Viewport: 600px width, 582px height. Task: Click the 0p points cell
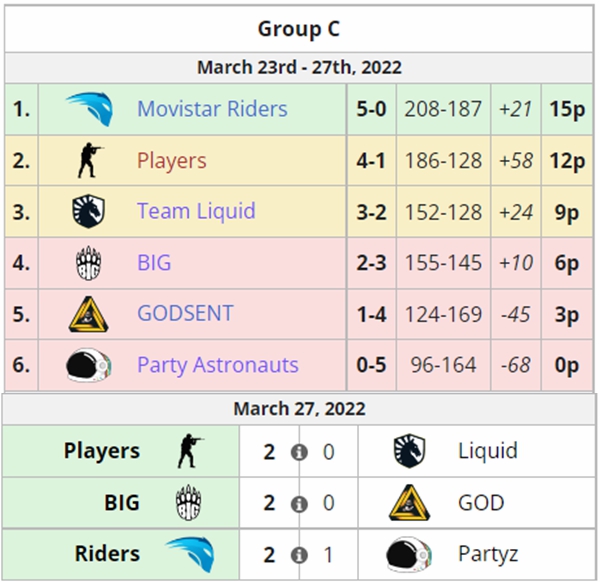[x=567, y=365]
